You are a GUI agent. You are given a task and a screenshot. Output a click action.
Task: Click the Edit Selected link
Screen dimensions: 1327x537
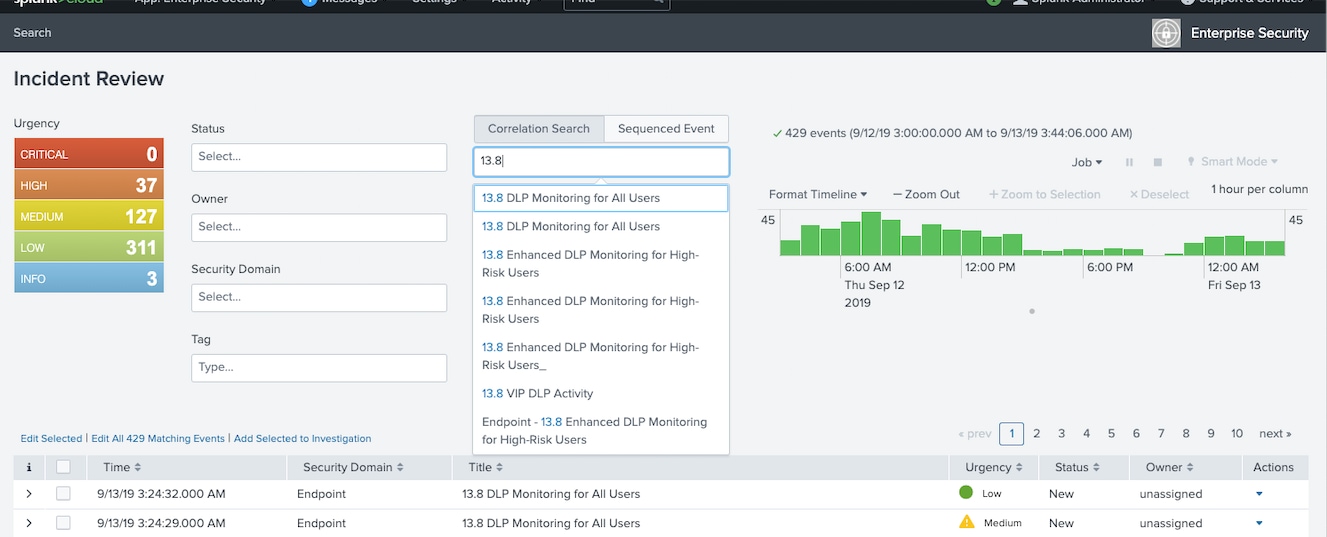point(51,438)
